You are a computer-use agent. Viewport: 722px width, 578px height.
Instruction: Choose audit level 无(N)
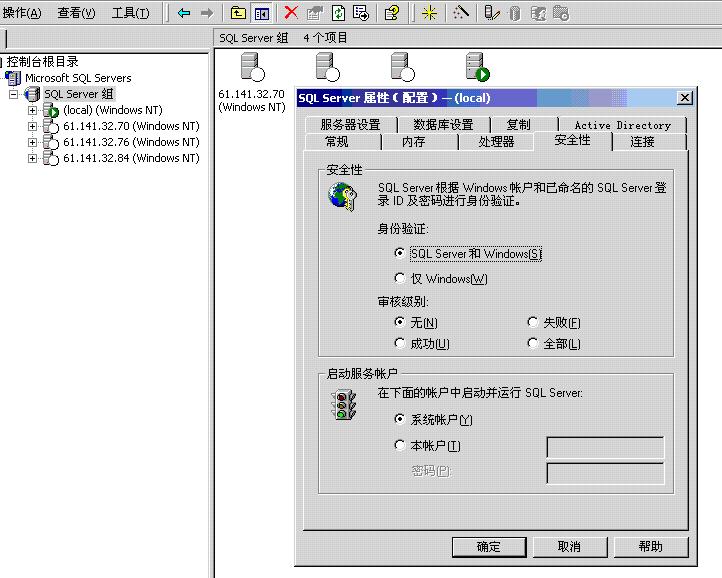[x=400, y=321]
